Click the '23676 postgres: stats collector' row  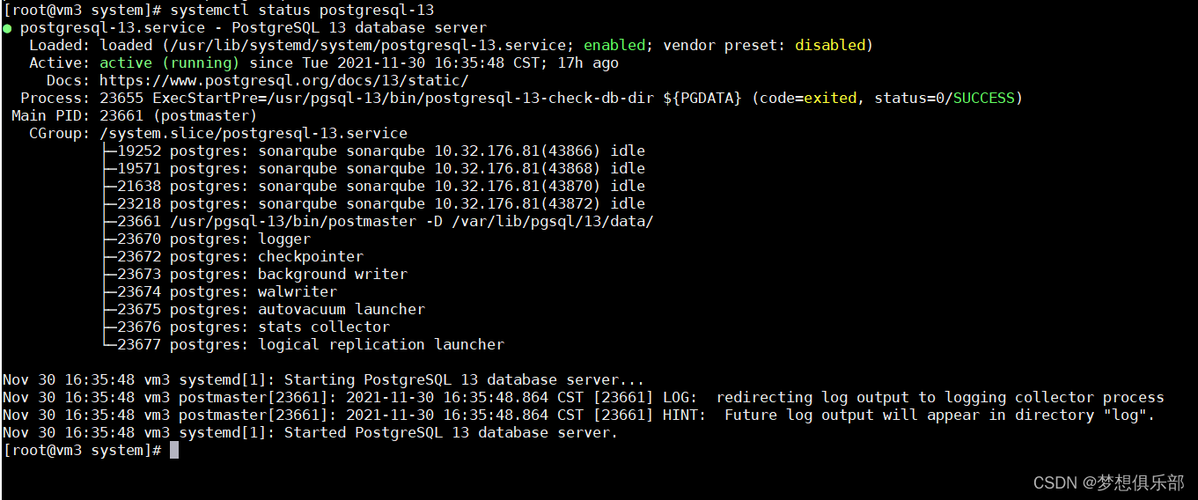245,327
